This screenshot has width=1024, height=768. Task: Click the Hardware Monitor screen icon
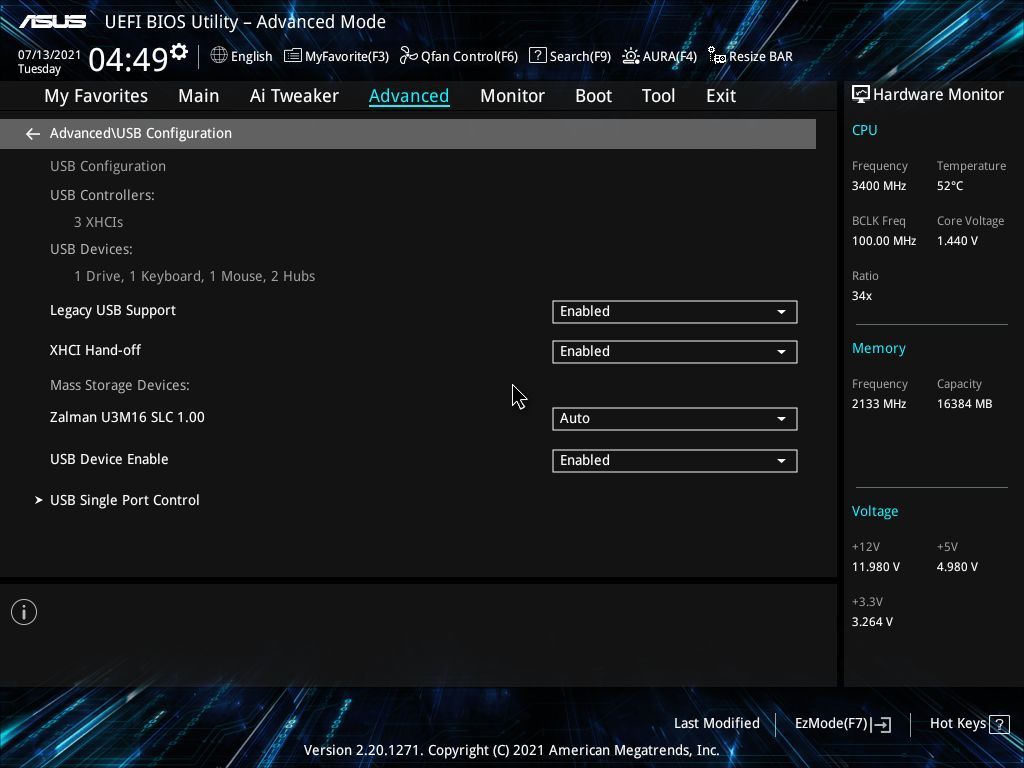[x=861, y=95]
